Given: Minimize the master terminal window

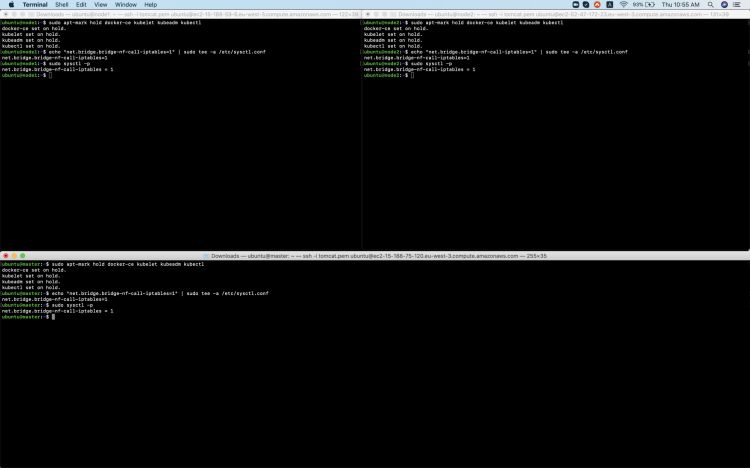Looking at the screenshot, I should tap(14, 256).
